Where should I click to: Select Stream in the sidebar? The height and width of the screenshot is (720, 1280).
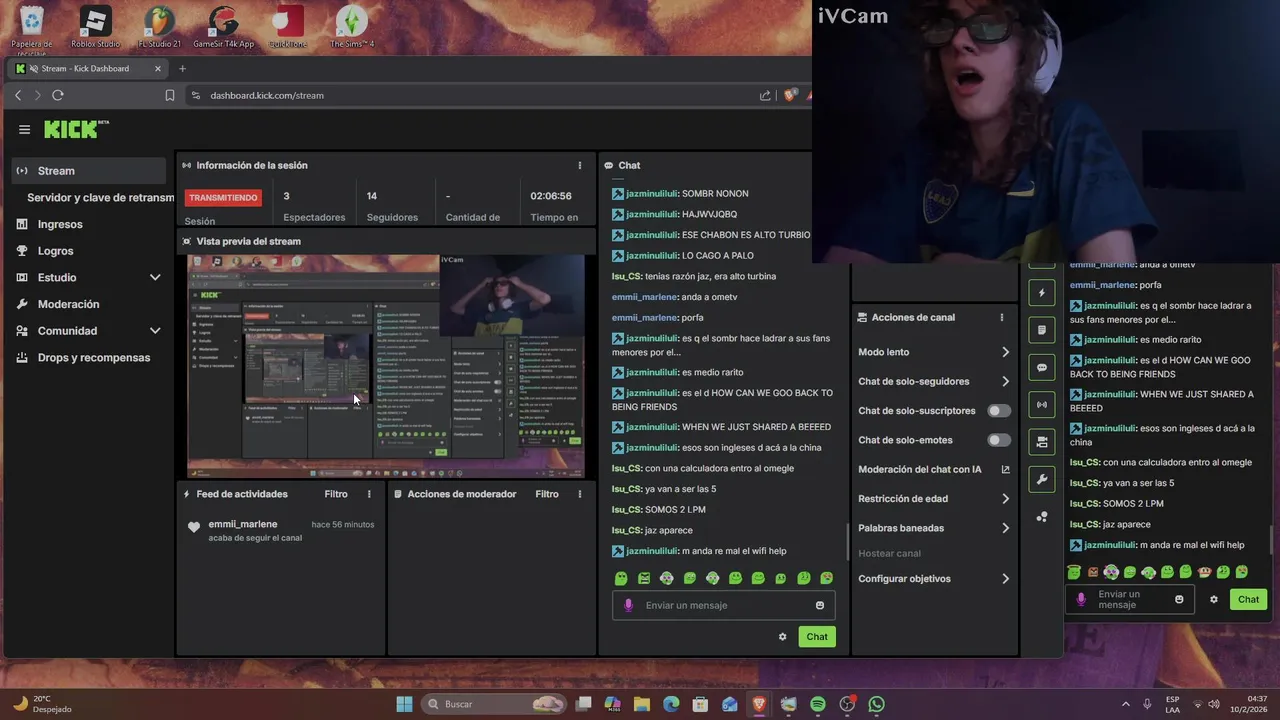pos(90,171)
